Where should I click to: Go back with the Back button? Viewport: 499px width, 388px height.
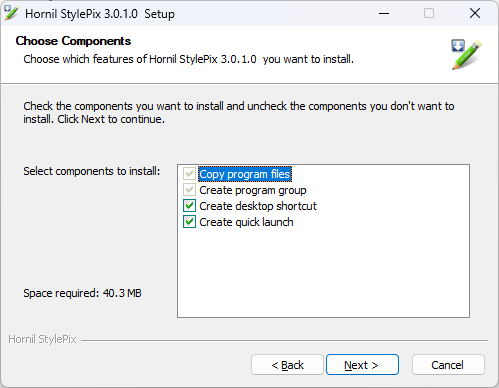(x=287, y=365)
